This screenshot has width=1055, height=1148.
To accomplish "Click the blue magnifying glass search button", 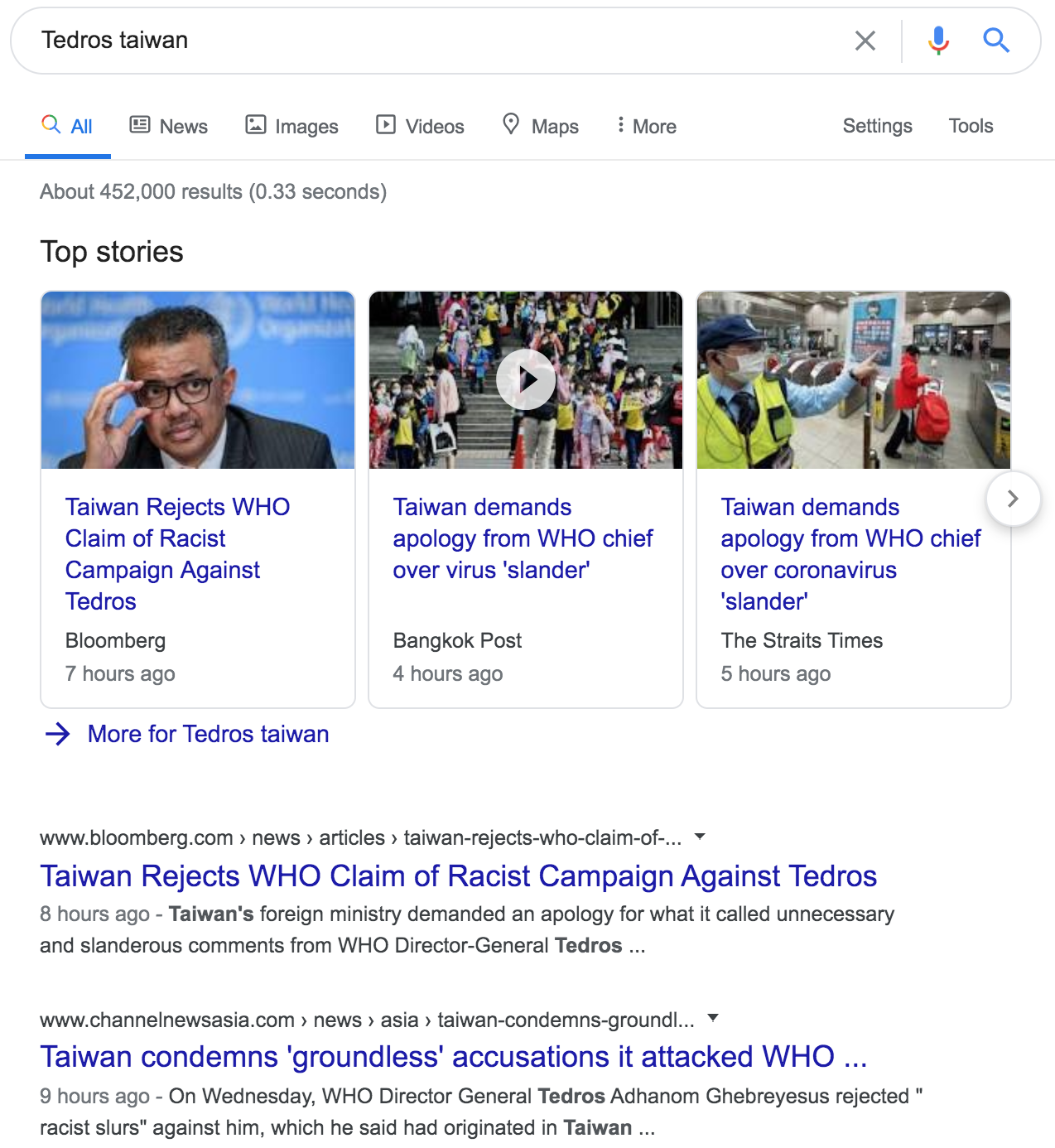I will [x=995, y=40].
